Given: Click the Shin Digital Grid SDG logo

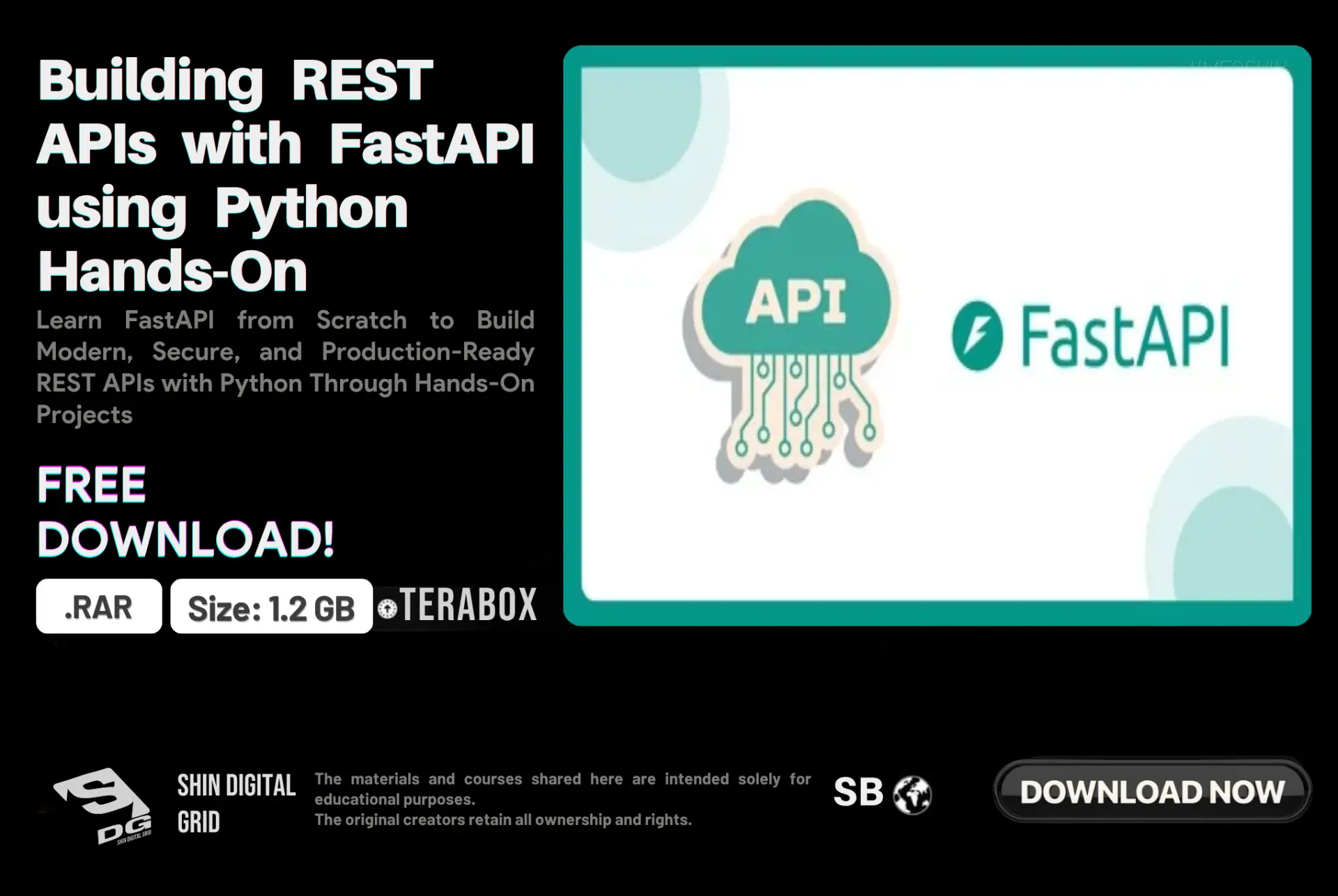Looking at the screenshot, I should (102, 805).
